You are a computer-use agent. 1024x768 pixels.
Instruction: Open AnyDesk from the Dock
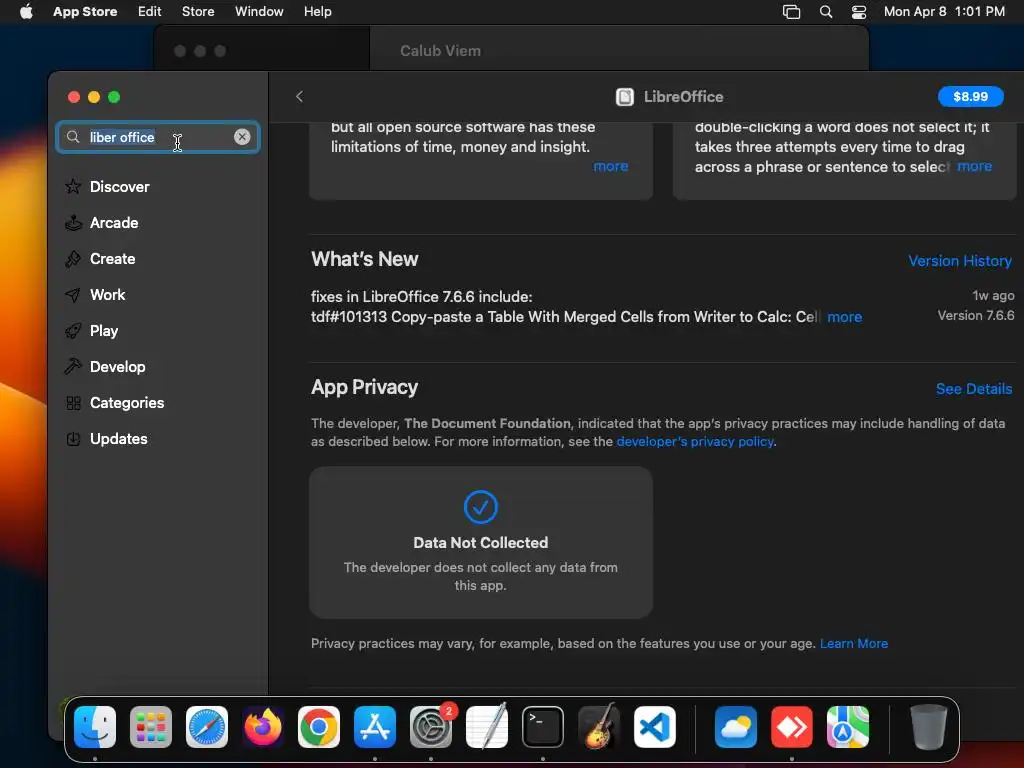(x=792, y=727)
